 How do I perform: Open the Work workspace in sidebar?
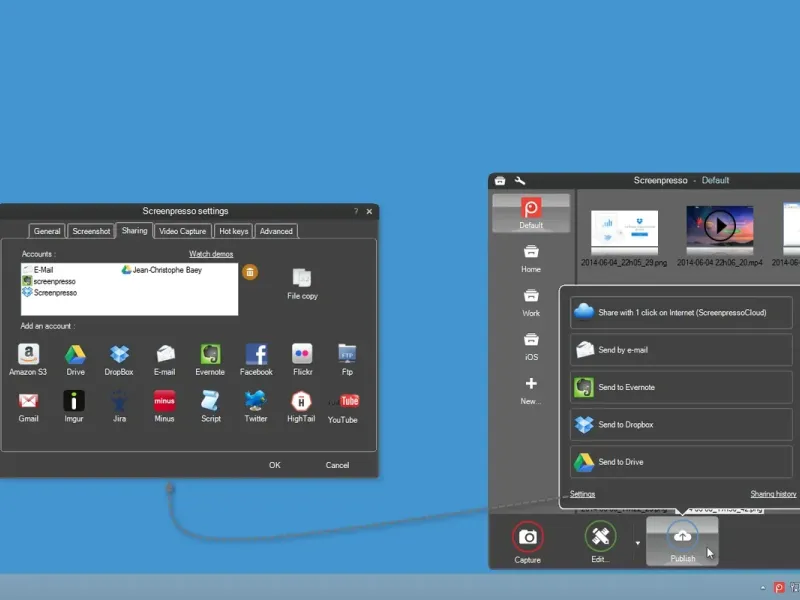(x=531, y=303)
